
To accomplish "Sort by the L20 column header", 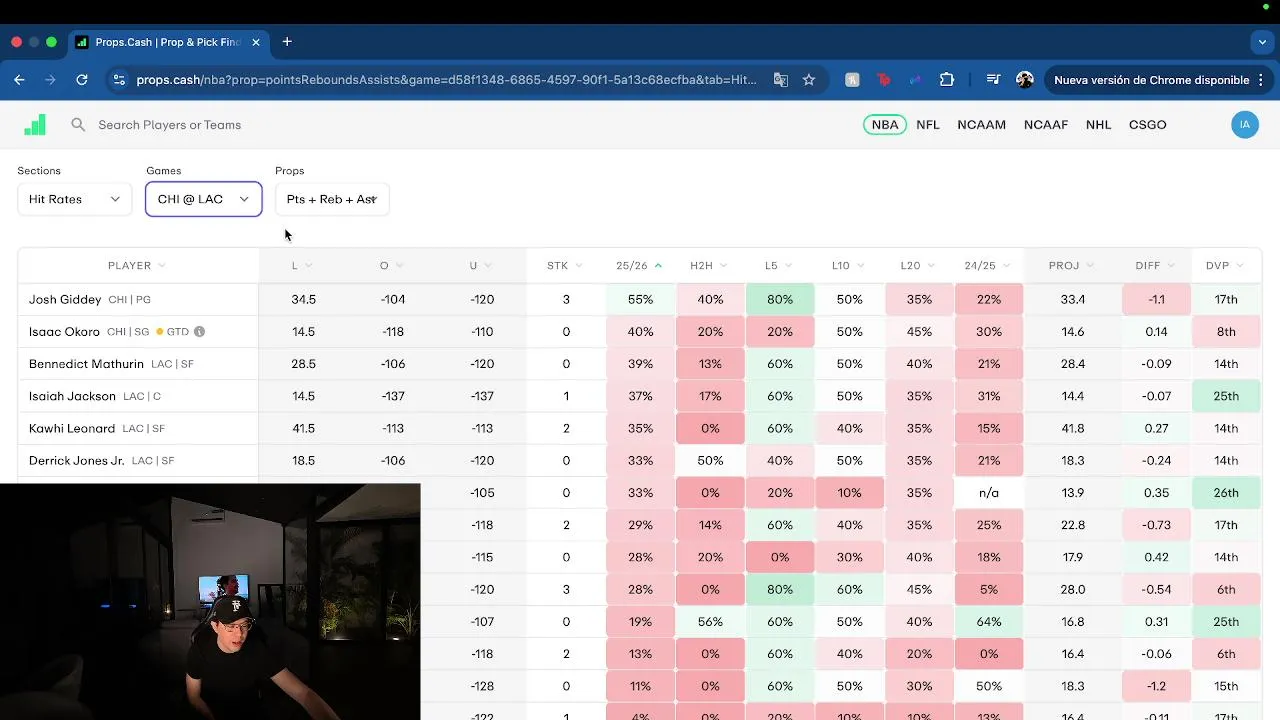I will [x=918, y=266].
